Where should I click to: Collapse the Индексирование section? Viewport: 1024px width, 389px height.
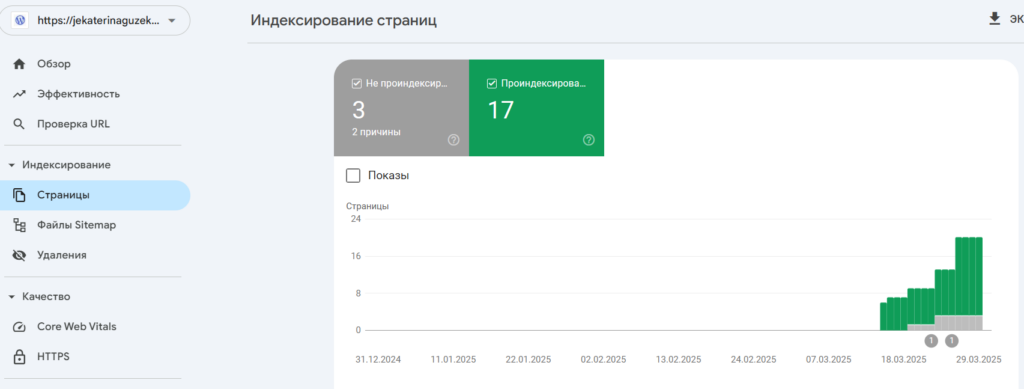(12, 165)
